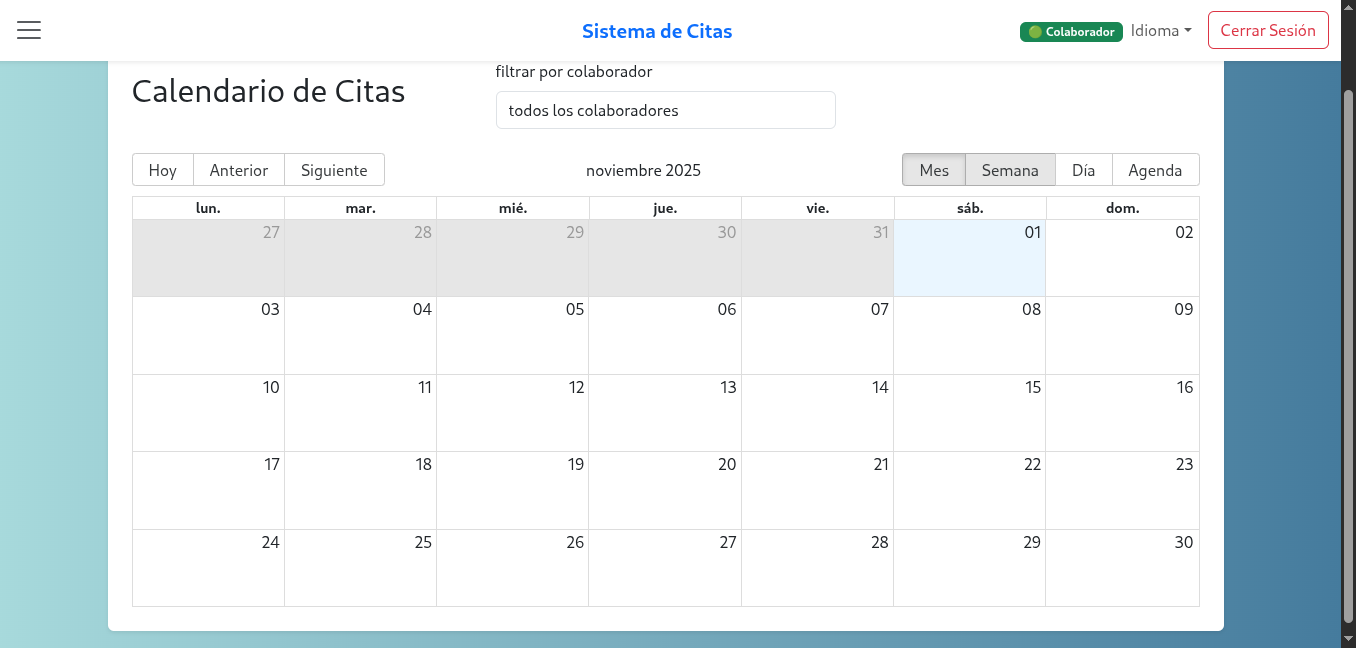Click the sáb. column header
The height and width of the screenshot is (648, 1356).
click(969, 207)
